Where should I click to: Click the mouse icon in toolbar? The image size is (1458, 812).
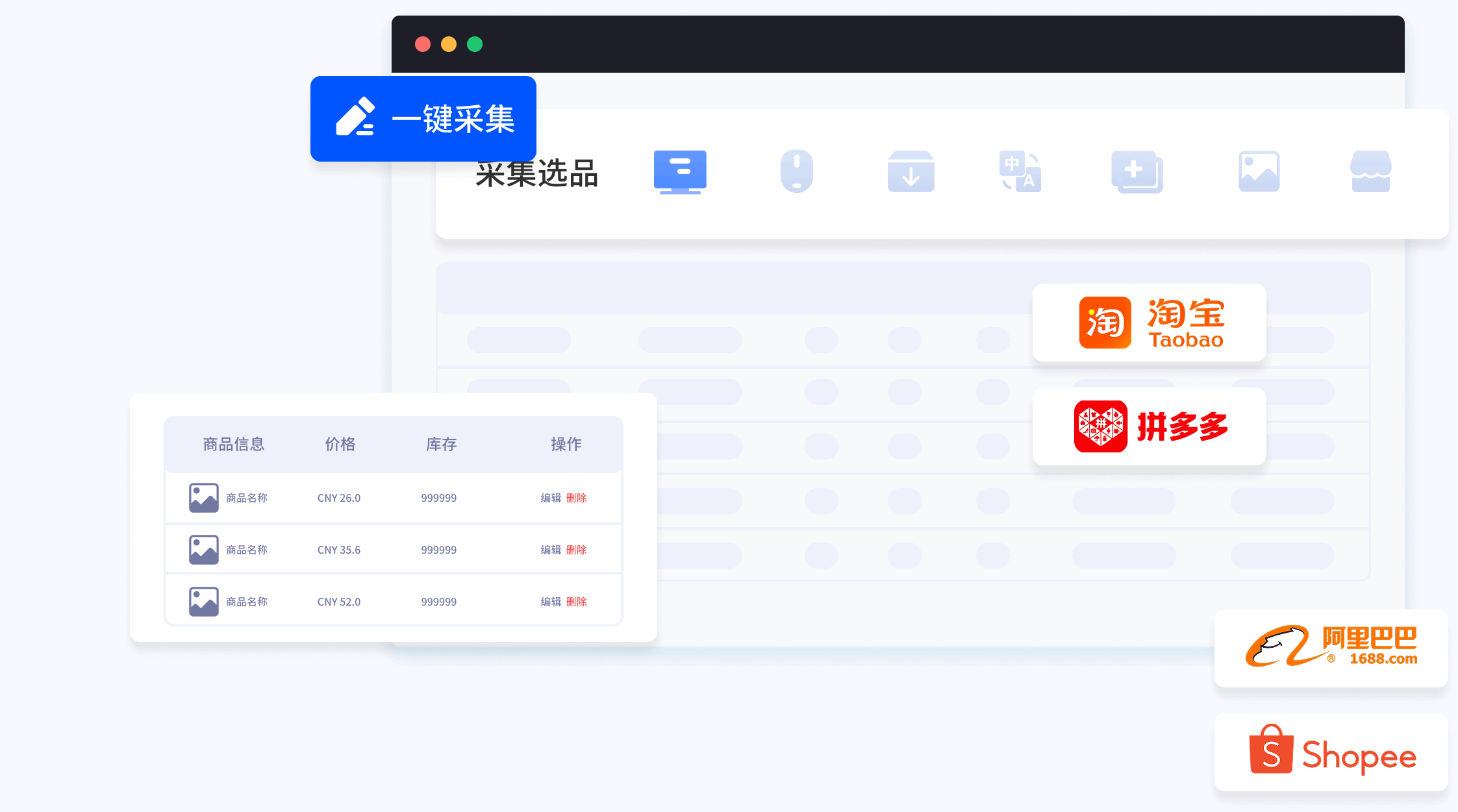[x=796, y=171]
